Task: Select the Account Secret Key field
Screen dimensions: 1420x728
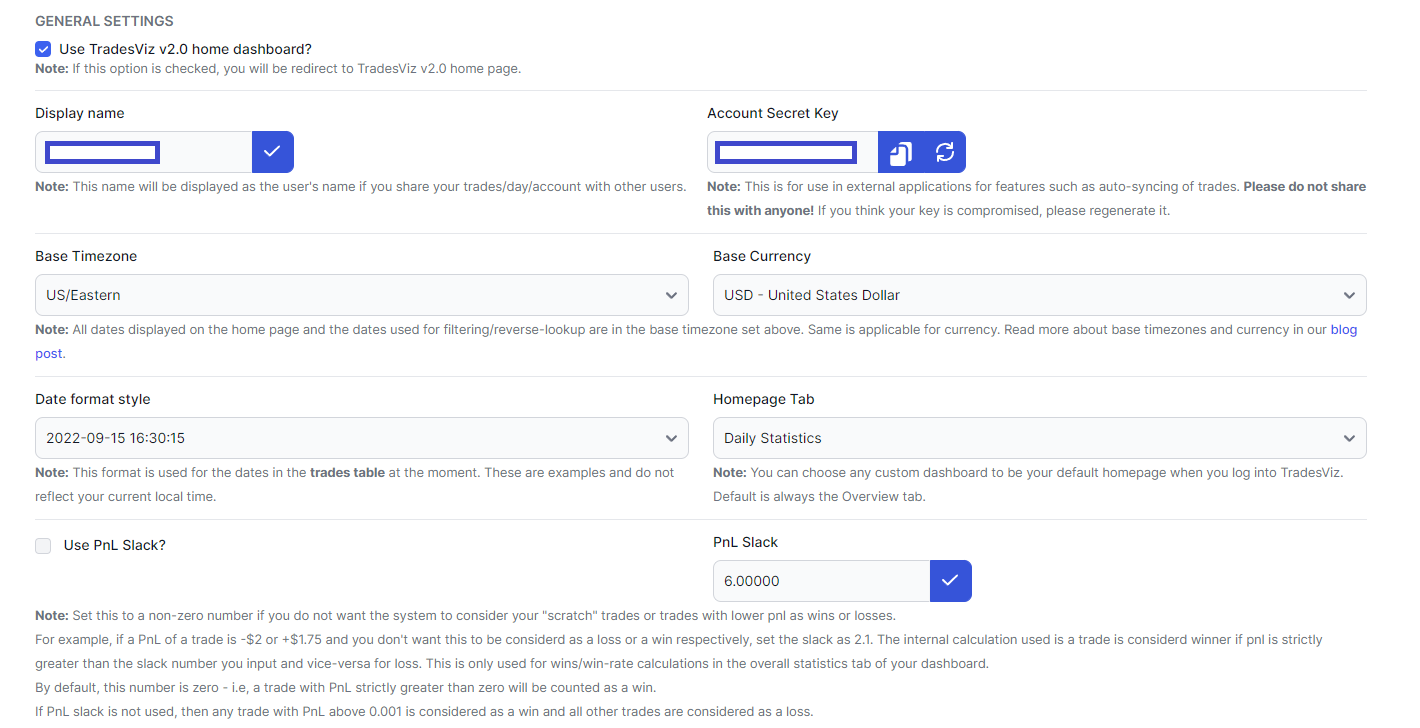Action: tap(792, 152)
